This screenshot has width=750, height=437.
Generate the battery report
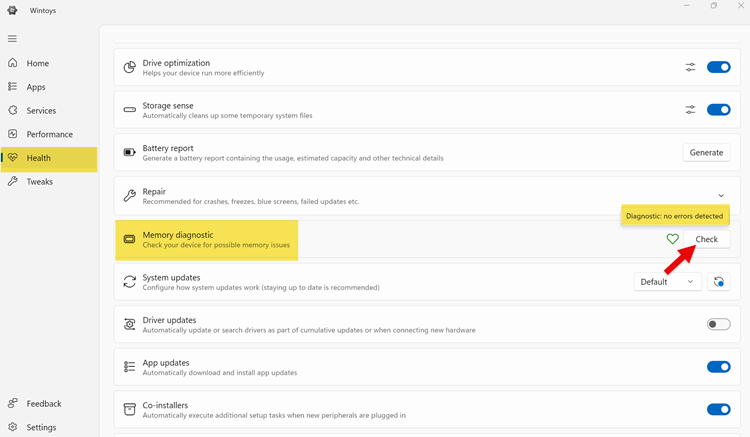click(x=706, y=153)
